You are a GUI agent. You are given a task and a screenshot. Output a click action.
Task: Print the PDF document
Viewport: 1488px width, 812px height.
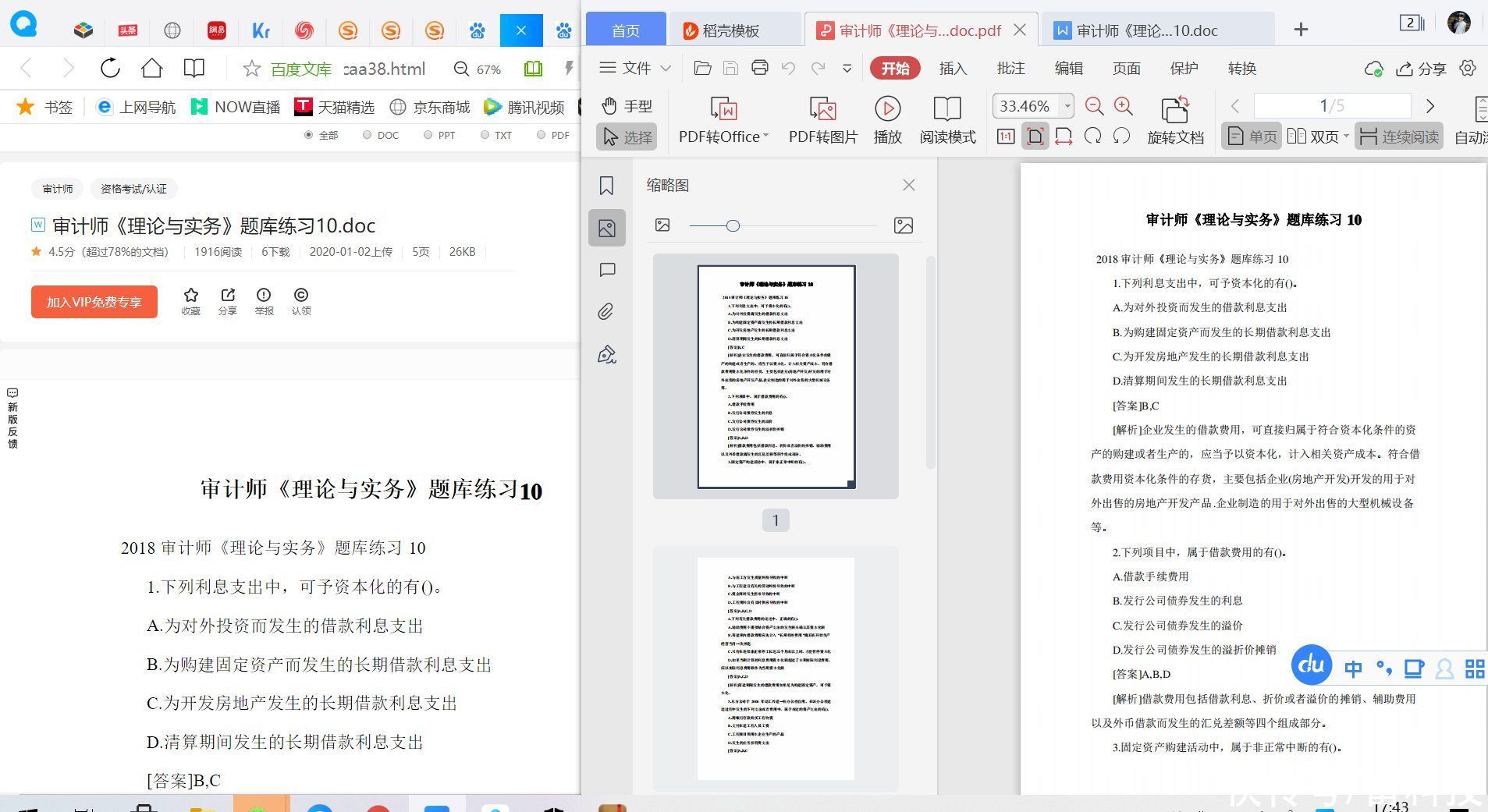[759, 68]
